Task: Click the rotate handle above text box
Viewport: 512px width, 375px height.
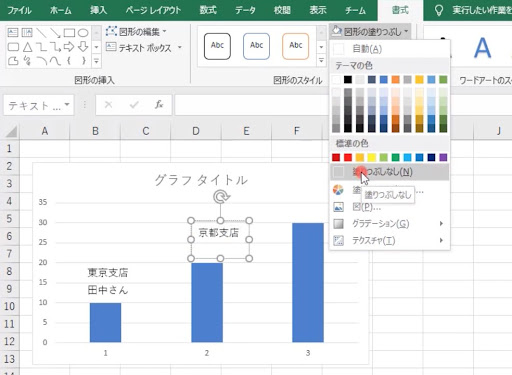Action: (221, 197)
